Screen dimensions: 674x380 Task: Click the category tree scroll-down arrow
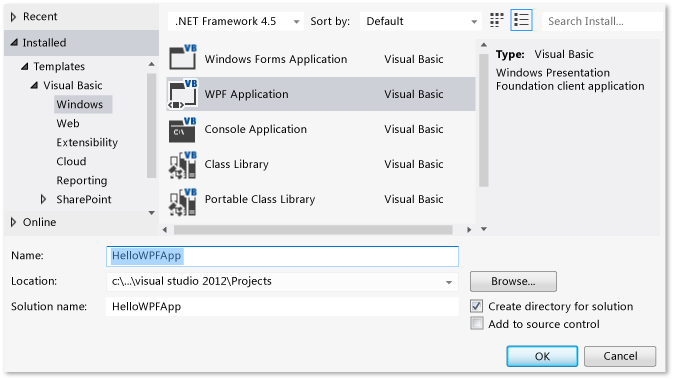tap(151, 213)
